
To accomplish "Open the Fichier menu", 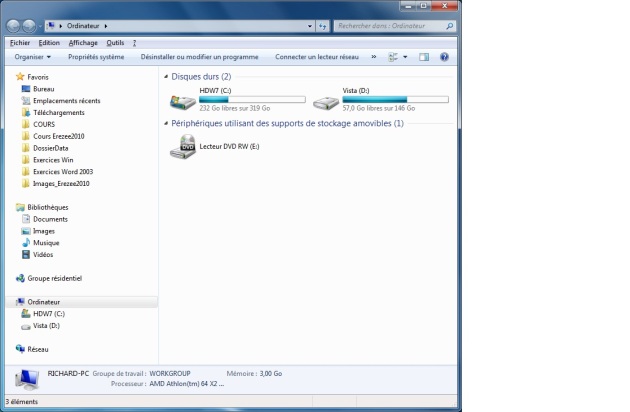I will pyautogui.click(x=20, y=43).
